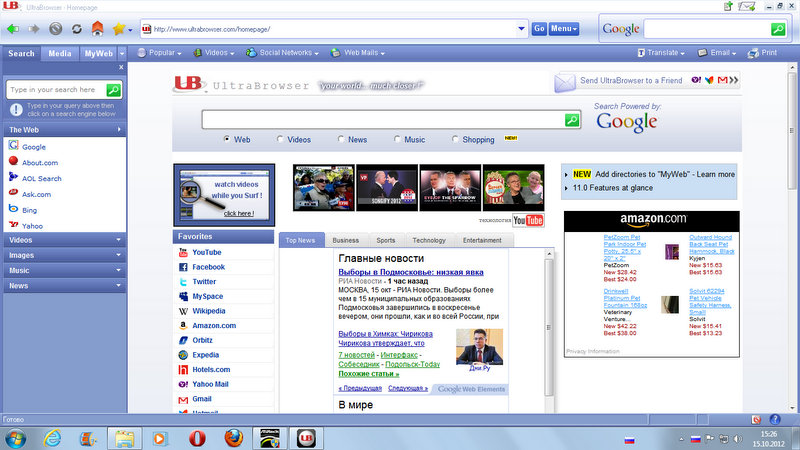
Task: Click the grey forward arrow
Action: click(34, 29)
